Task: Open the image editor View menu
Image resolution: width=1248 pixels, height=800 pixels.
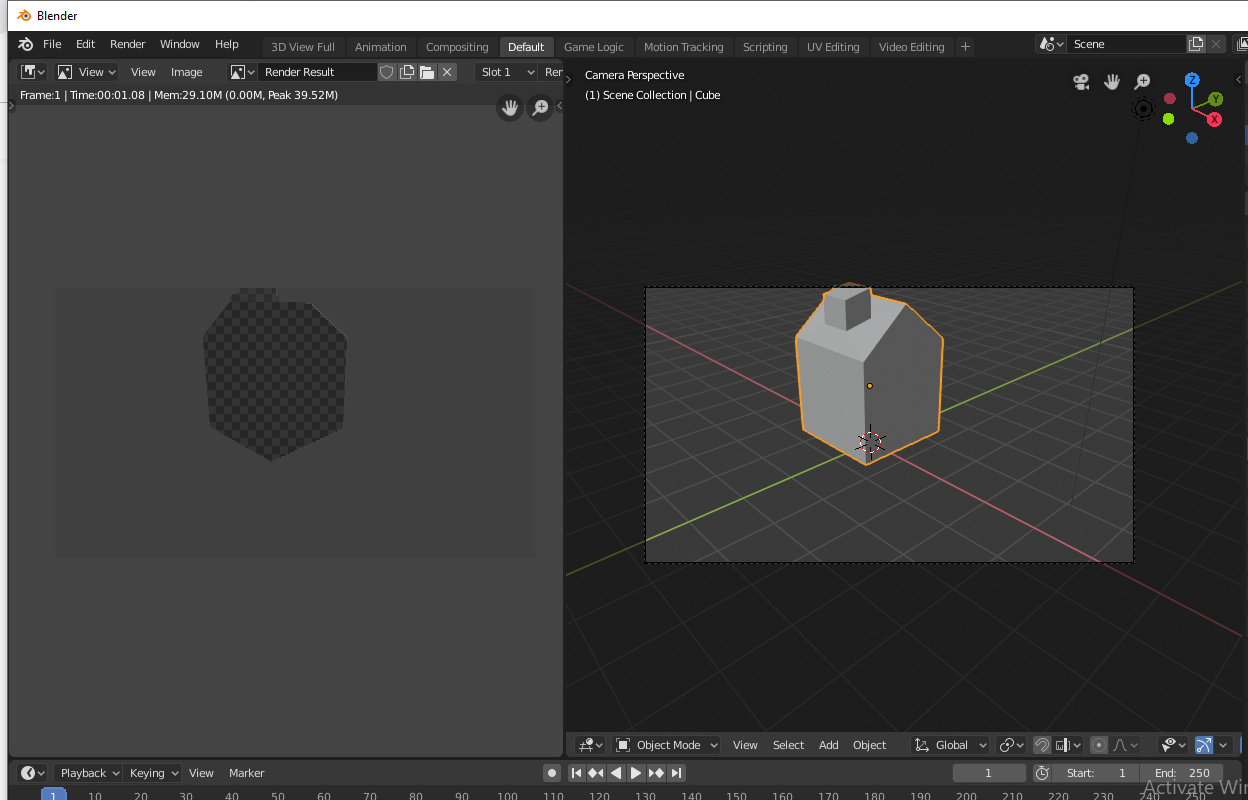Action: click(143, 72)
